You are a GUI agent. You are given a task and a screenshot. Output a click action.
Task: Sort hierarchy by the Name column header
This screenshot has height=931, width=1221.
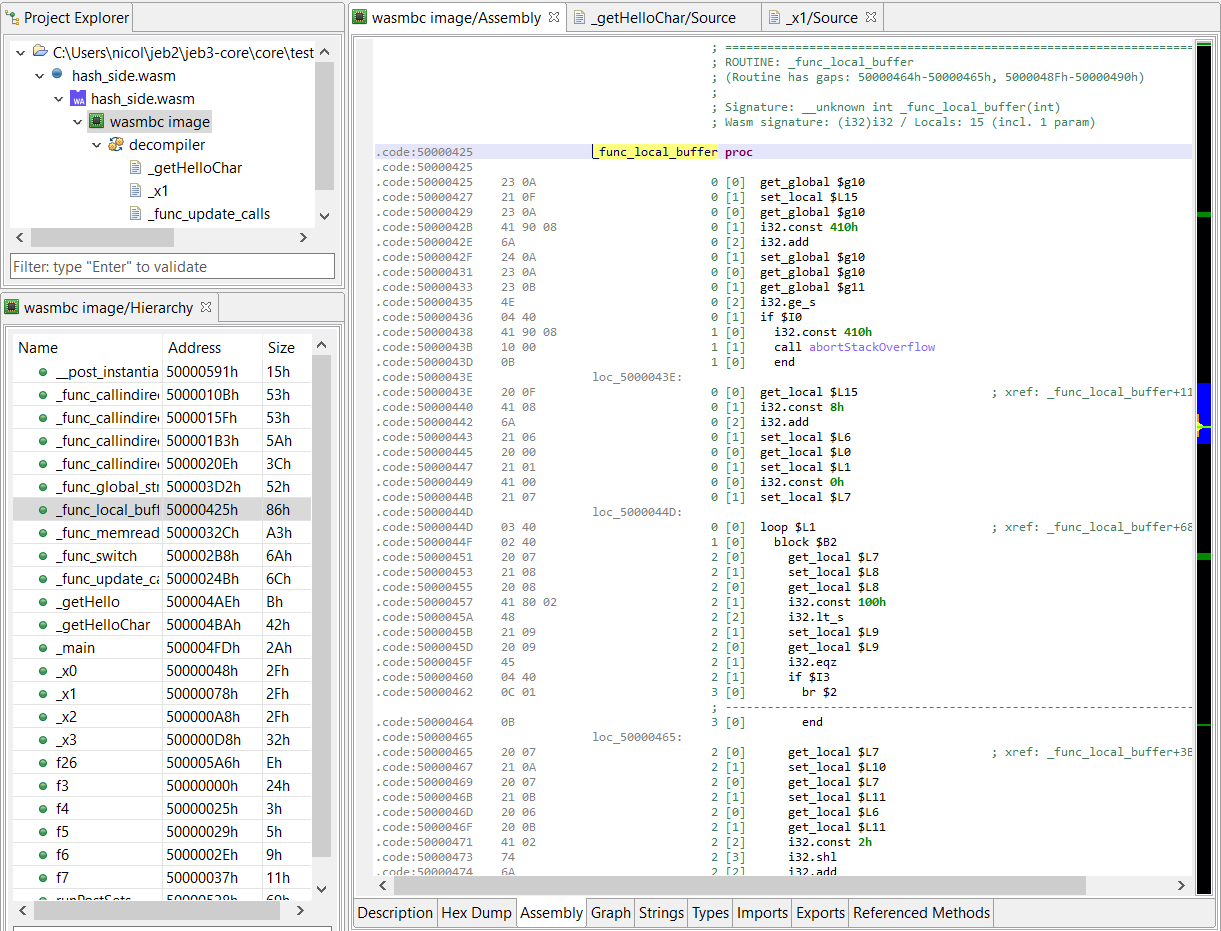coord(88,347)
